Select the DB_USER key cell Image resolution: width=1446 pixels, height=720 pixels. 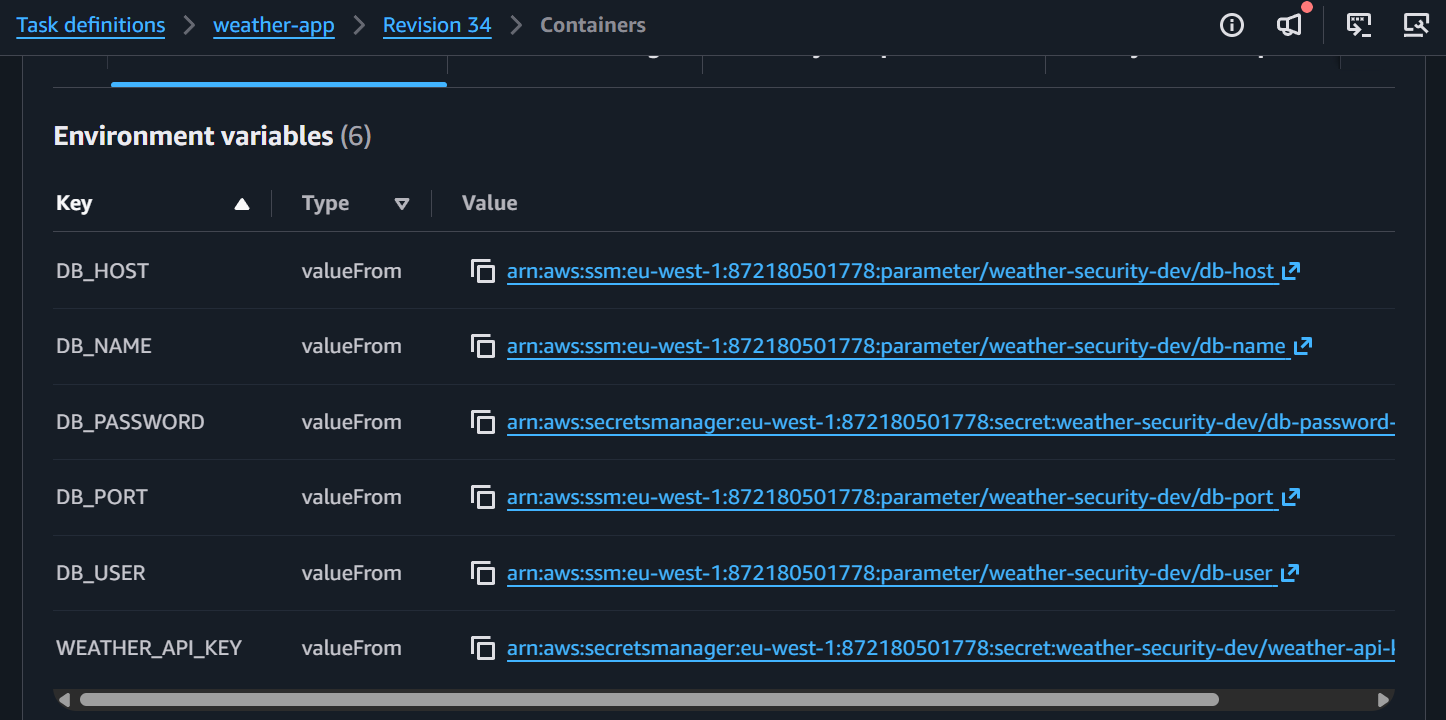(101, 573)
